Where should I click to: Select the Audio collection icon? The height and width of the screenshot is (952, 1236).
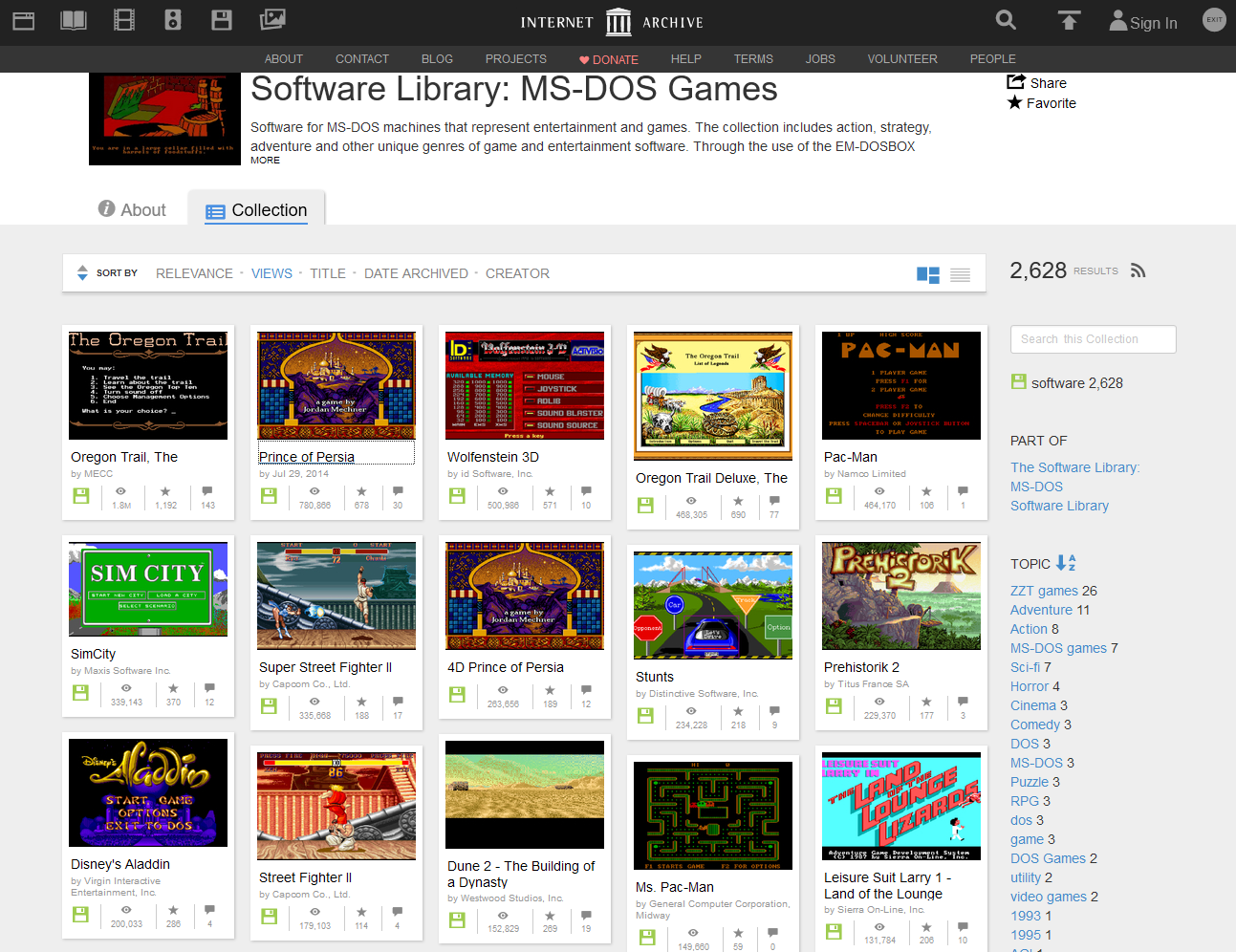coord(172,19)
